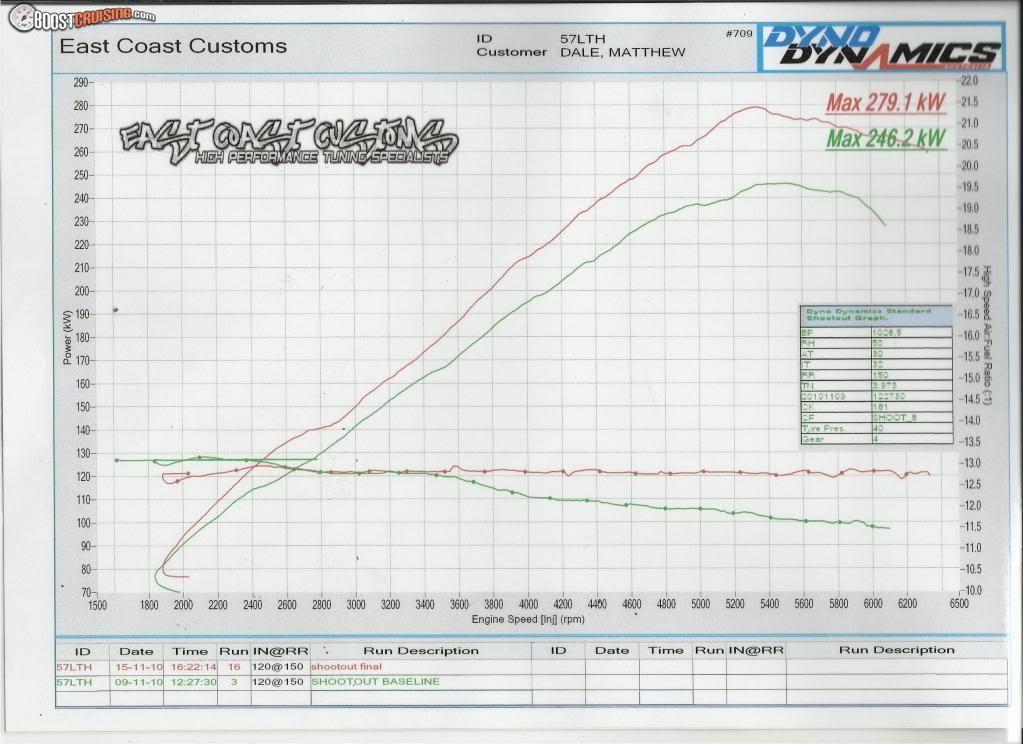
Task: Click the date "09-11-10" in the green row
Action: pyautogui.click(x=139, y=682)
